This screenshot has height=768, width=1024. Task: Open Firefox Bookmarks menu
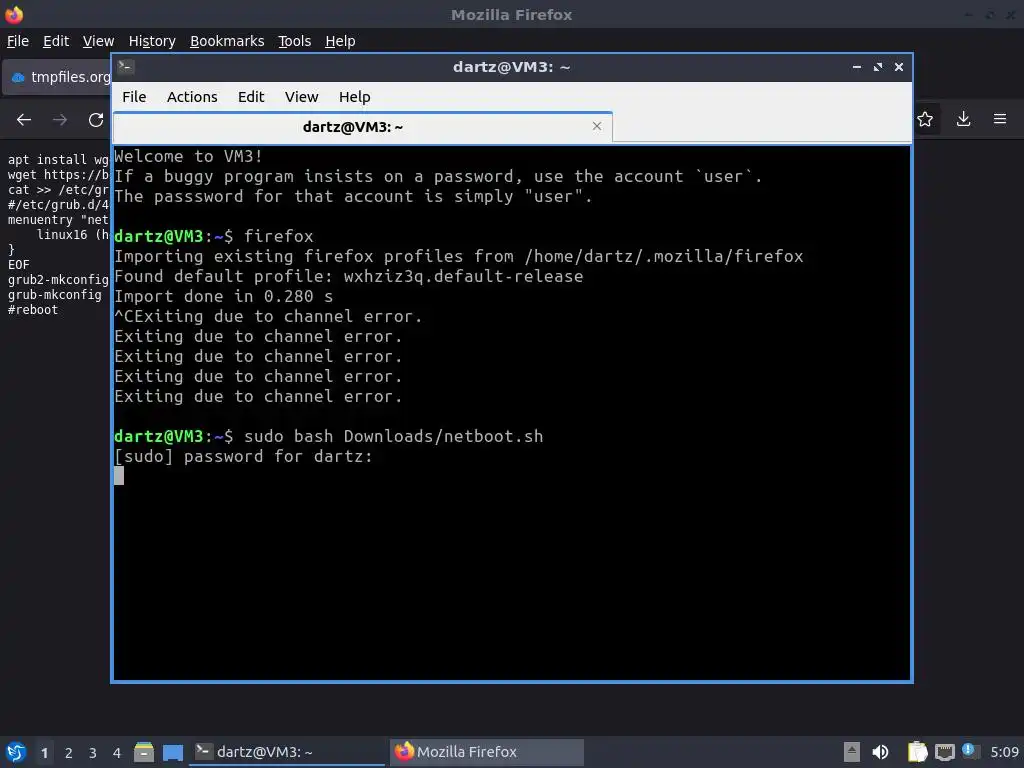[227, 41]
